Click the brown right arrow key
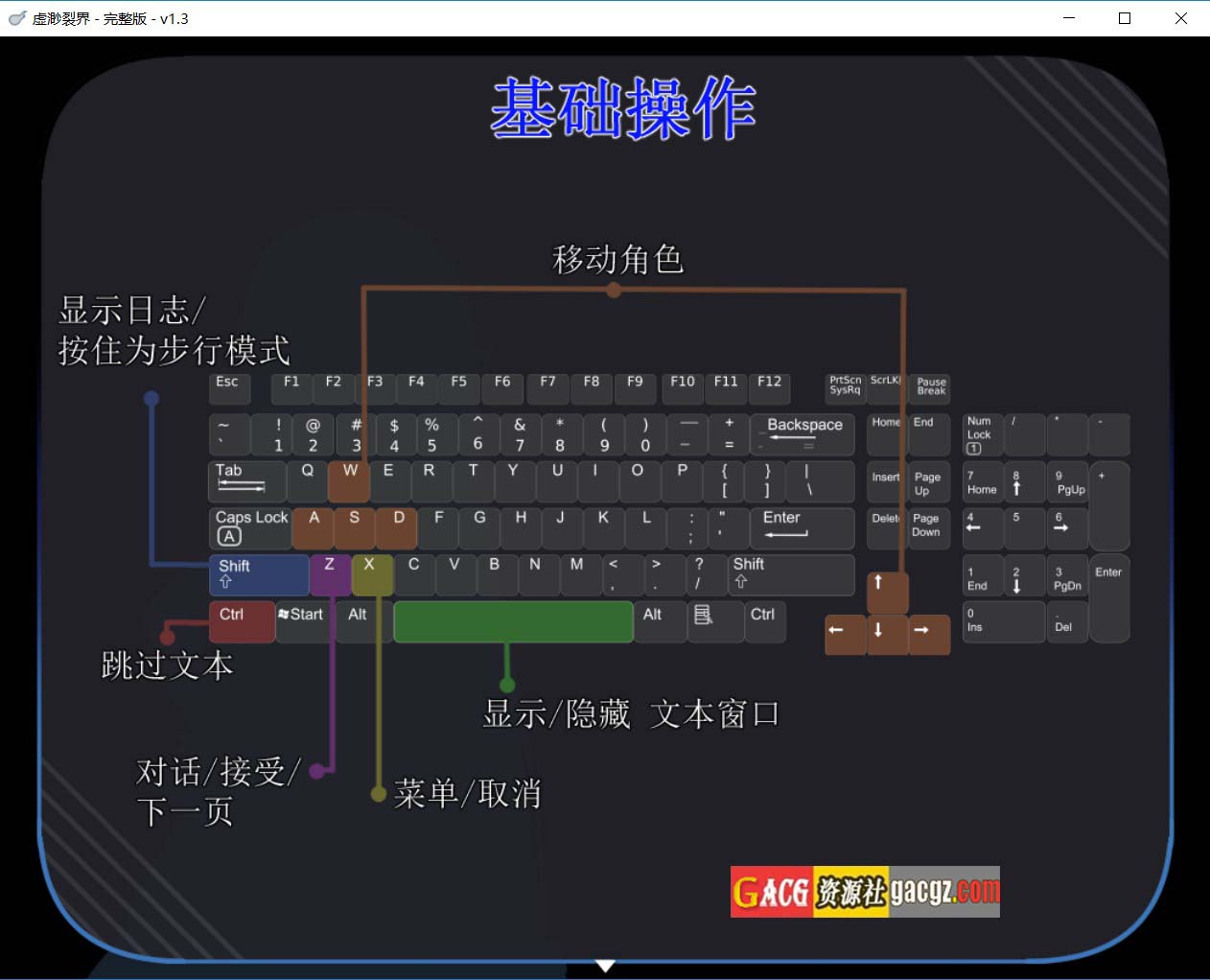The width and height of the screenshot is (1210, 980). [928, 634]
